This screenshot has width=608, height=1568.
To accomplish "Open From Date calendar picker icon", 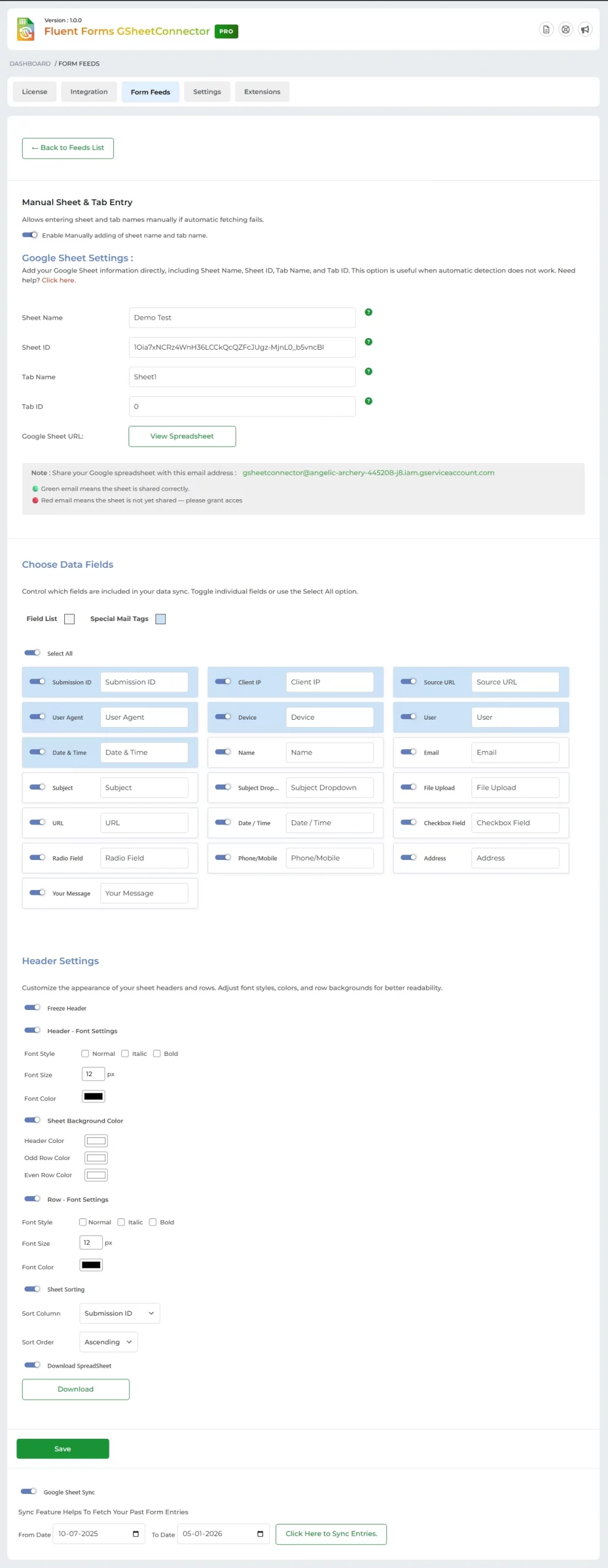I will tap(136, 1534).
